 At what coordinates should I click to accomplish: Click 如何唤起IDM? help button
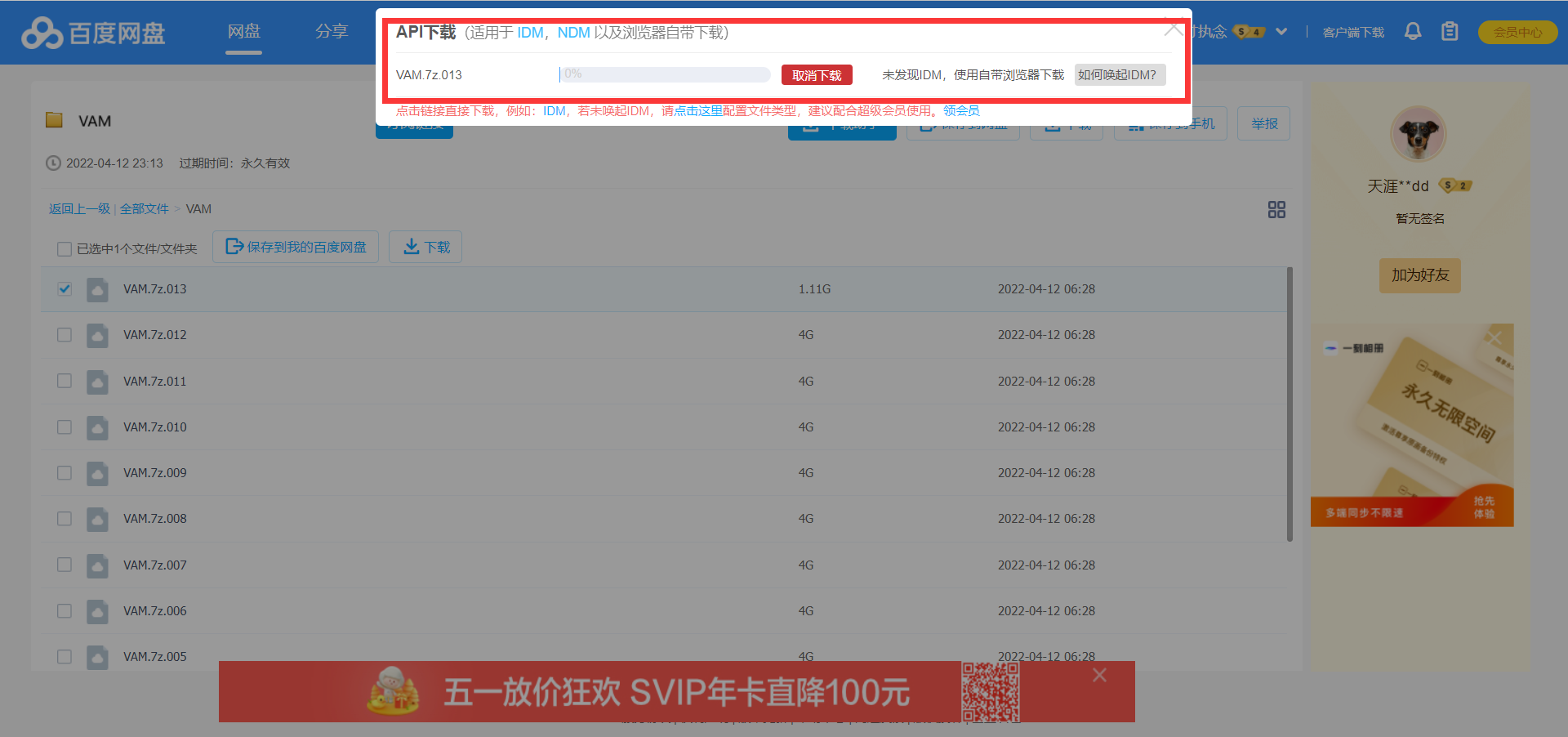1120,75
